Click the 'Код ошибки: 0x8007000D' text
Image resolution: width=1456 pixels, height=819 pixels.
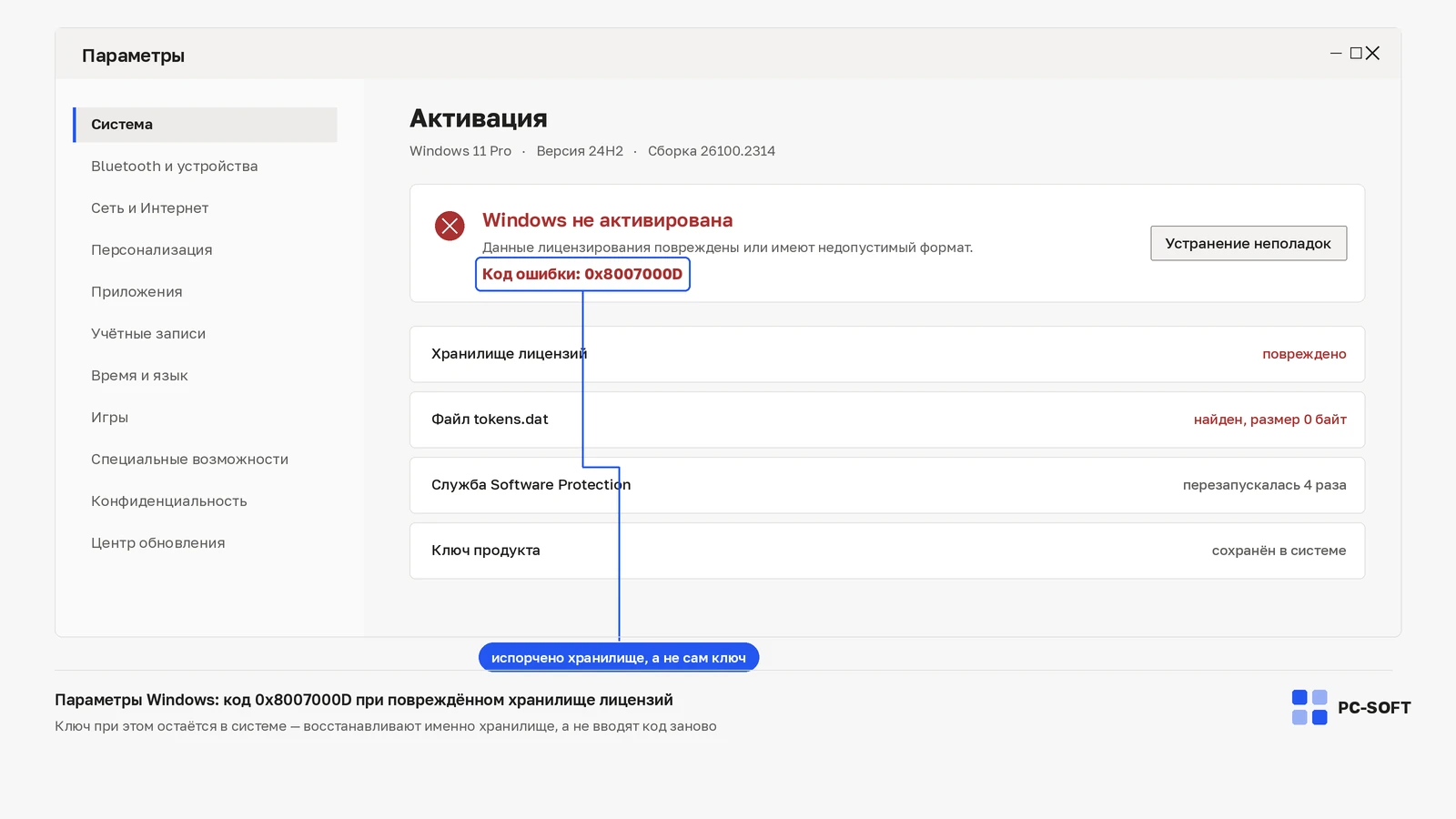pyautogui.click(x=582, y=274)
